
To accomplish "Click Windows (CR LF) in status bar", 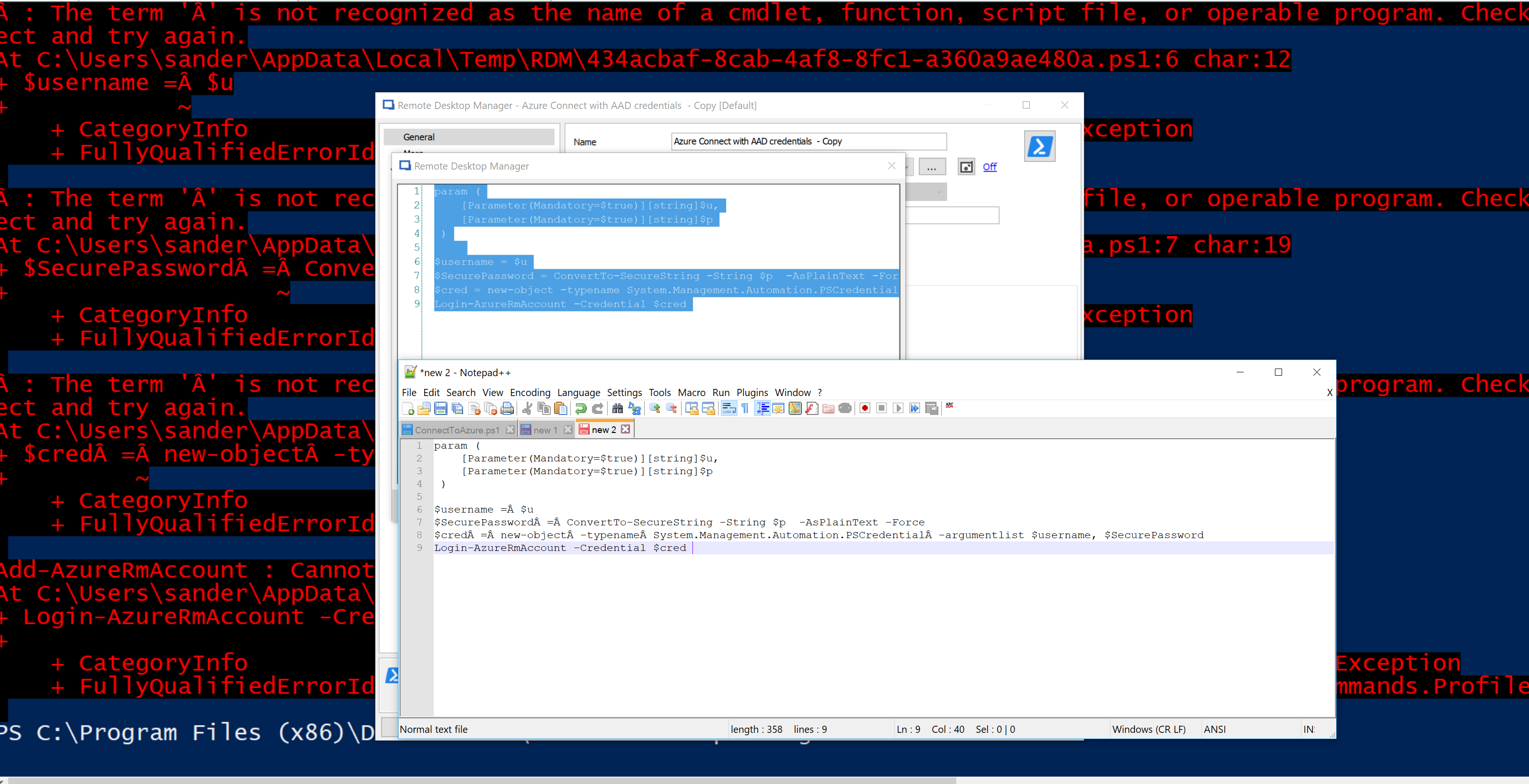I will coord(1148,730).
